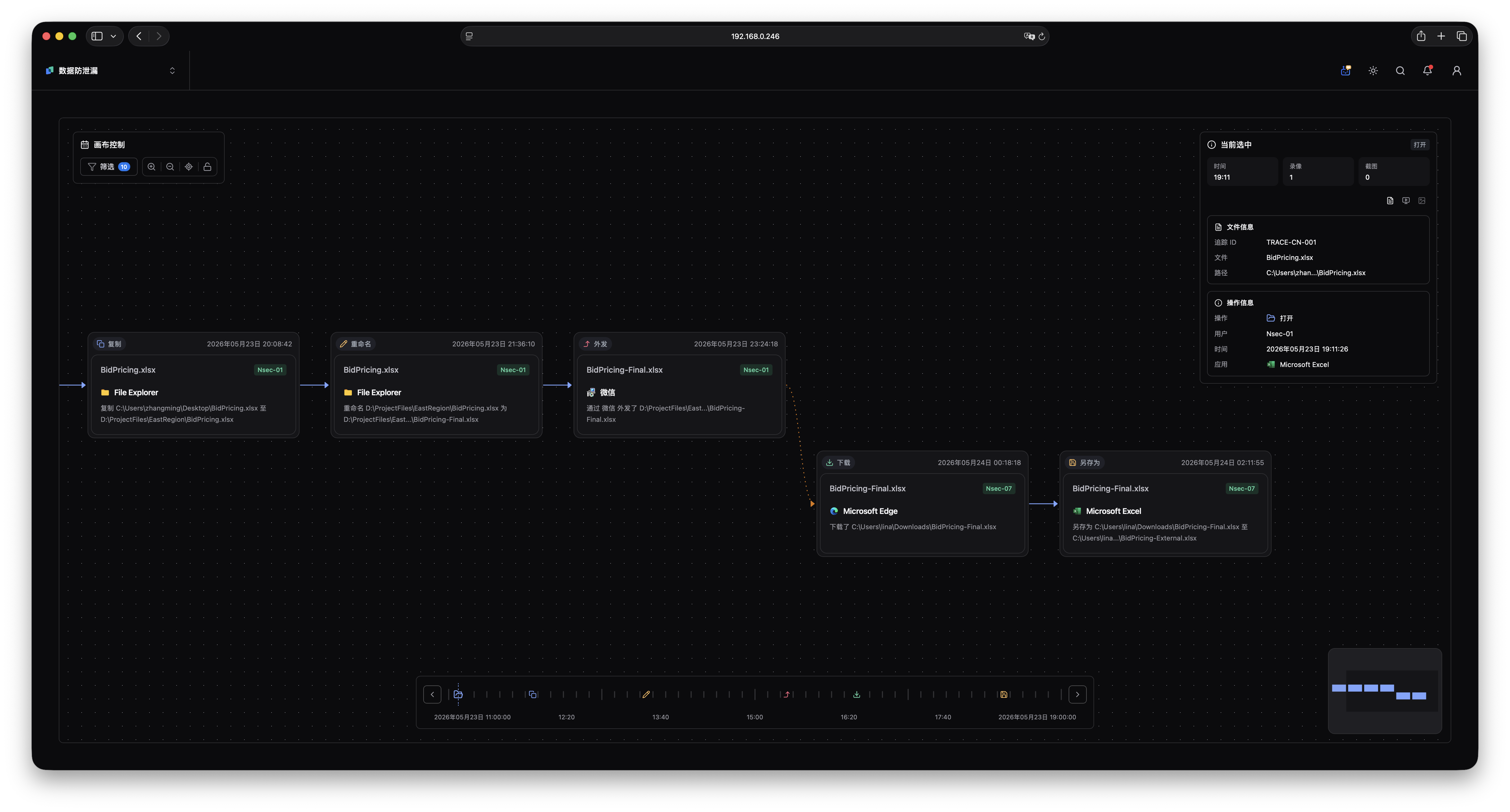Click the 2026年05月23日 19:11:26 time value
1510x812 pixels.
[1307, 349]
